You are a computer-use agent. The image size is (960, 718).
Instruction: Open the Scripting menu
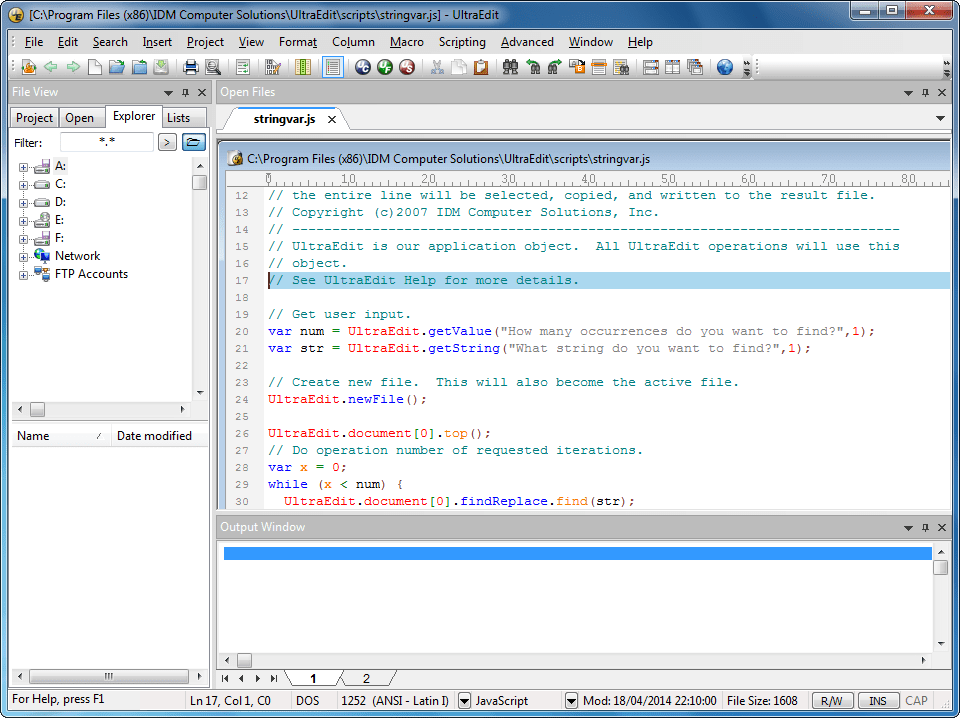pyautogui.click(x=461, y=42)
